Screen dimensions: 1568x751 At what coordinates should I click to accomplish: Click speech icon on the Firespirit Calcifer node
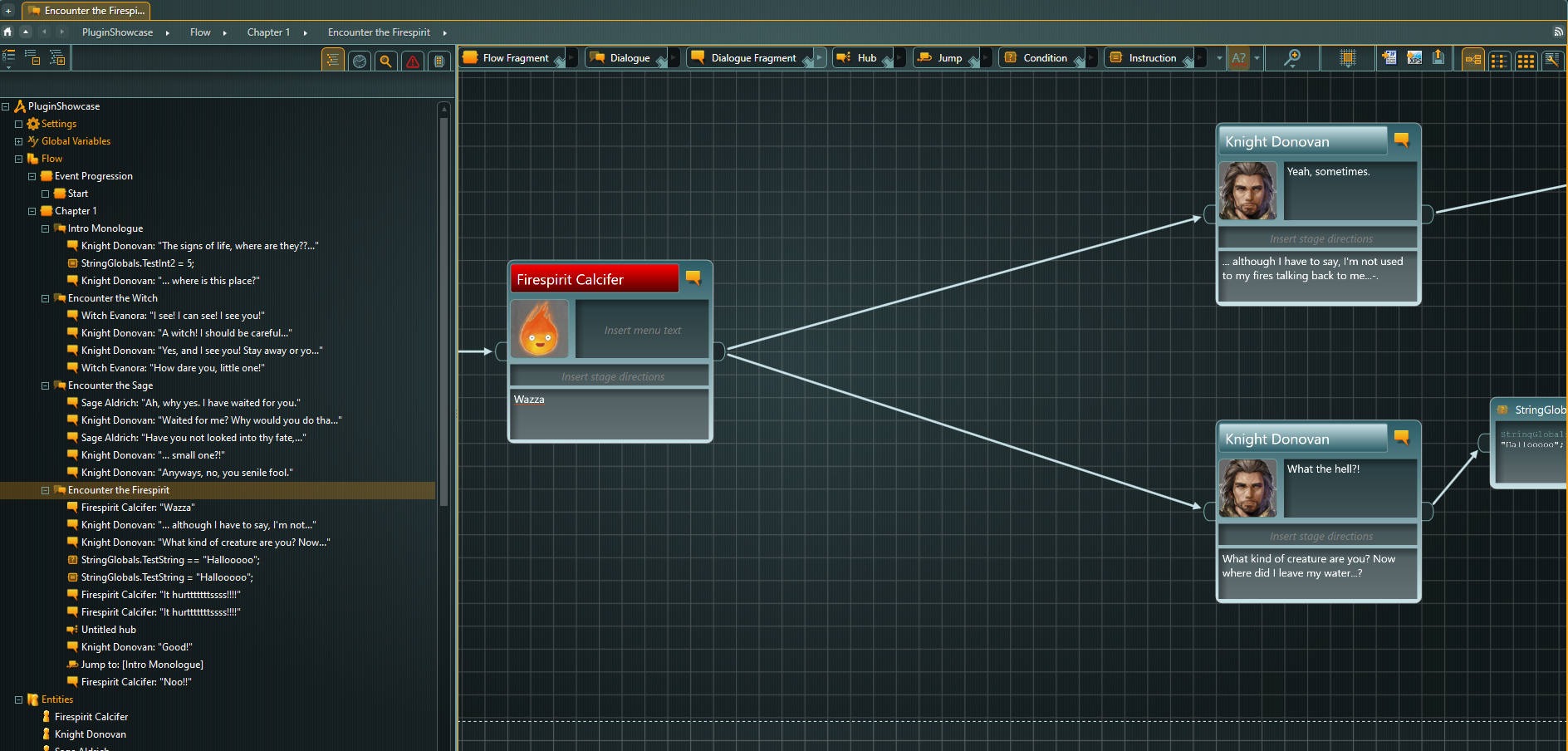[x=693, y=277]
